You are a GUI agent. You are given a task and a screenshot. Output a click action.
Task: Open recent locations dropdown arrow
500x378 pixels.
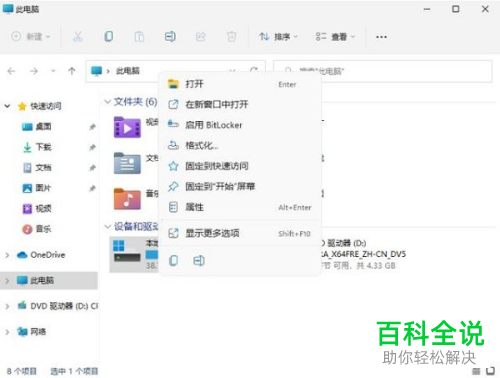coord(53,71)
